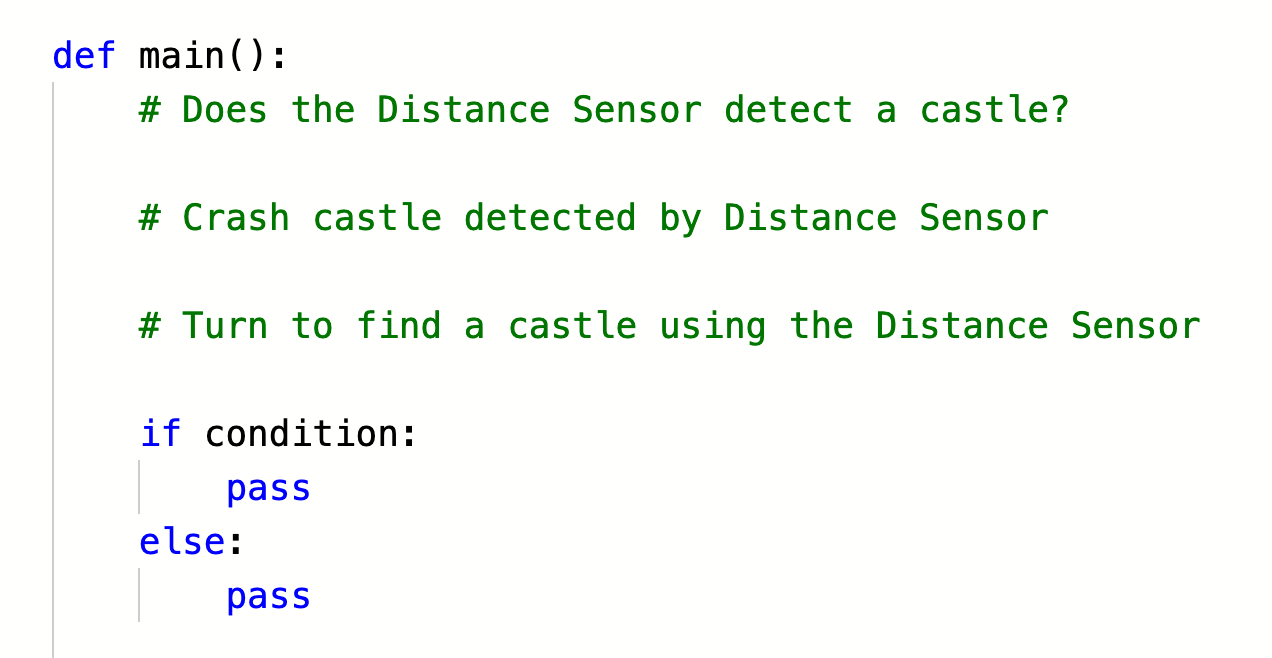The image size is (1272, 658).
Task: Click the word 'castle?' in first comment
Action: (994, 110)
